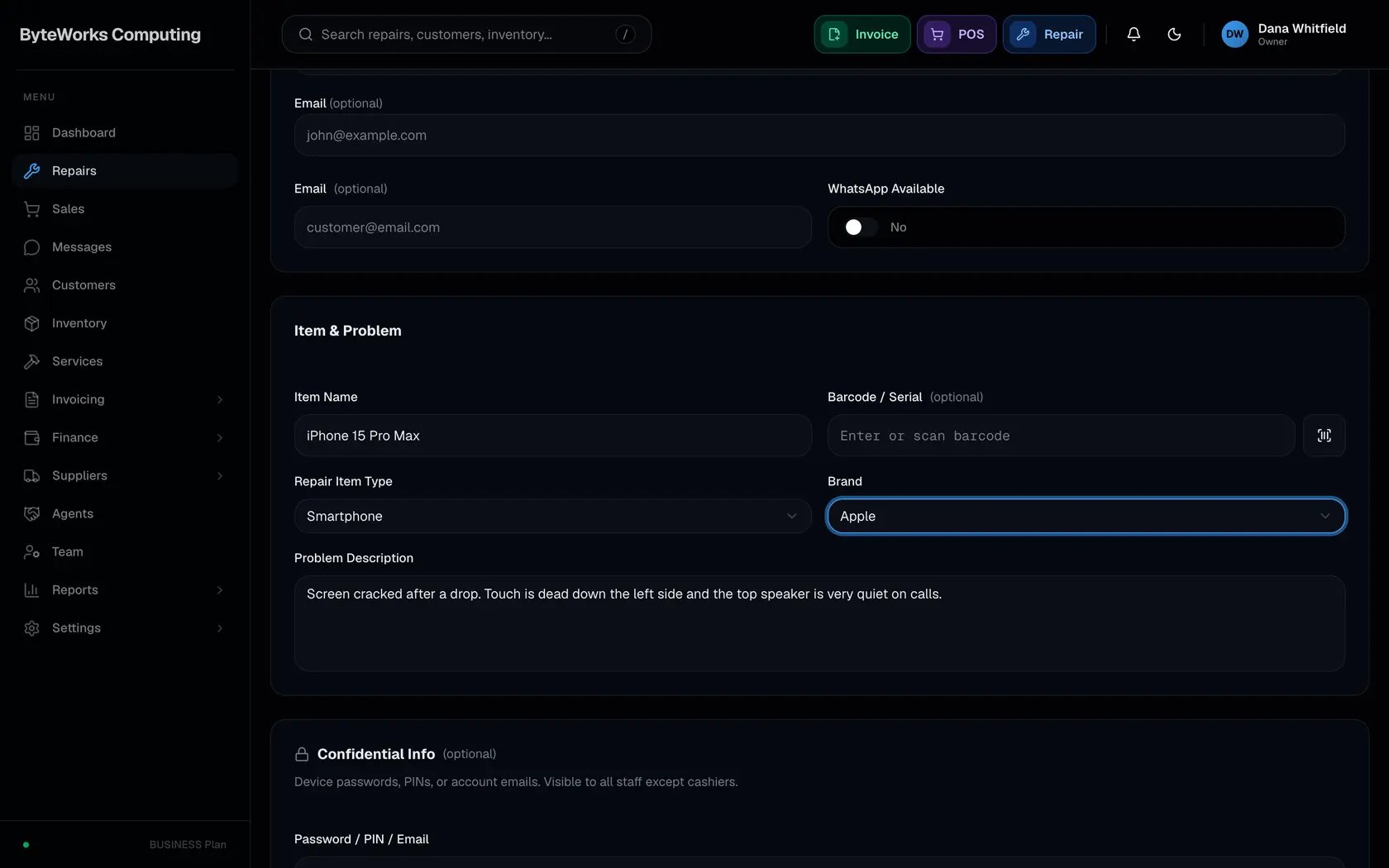
Task: Click the lock icon beside Confidential Info
Action: click(x=302, y=754)
